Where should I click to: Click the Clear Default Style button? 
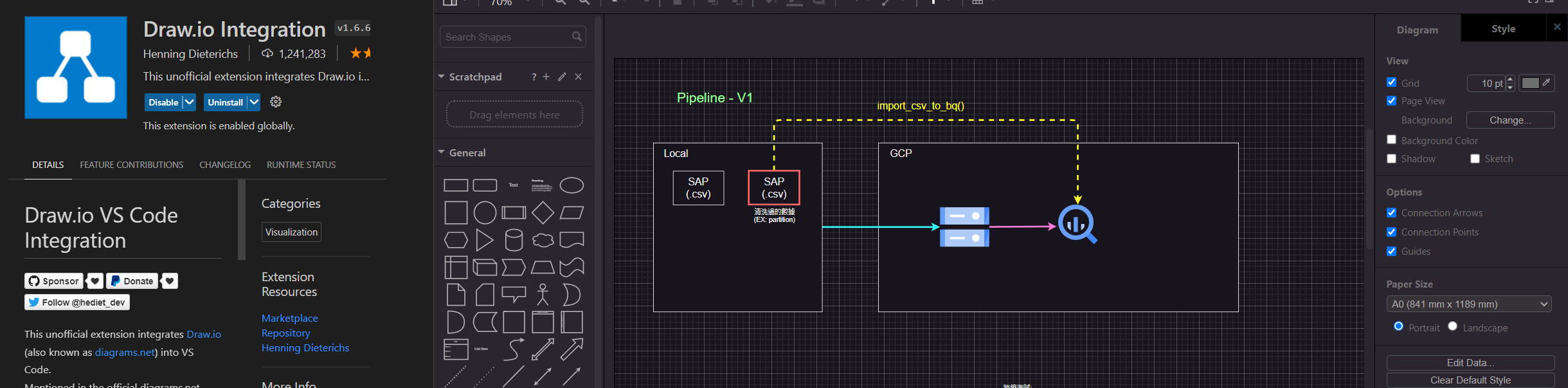pyautogui.click(x=1470, y=380)
